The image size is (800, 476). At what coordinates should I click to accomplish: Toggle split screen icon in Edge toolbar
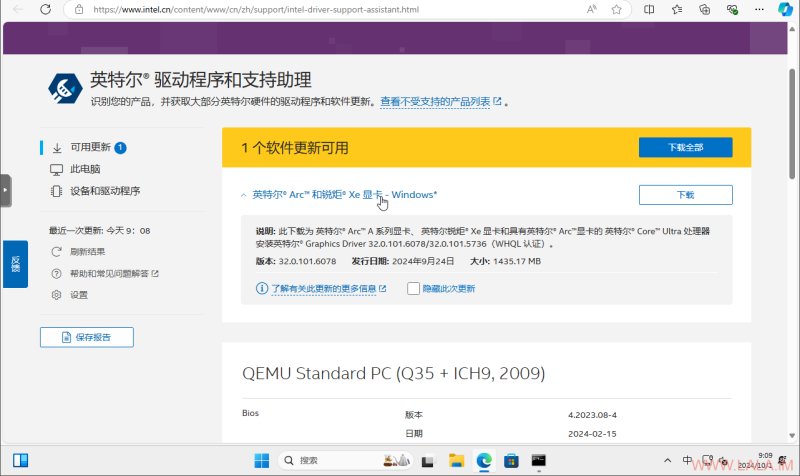click(649, 9)
